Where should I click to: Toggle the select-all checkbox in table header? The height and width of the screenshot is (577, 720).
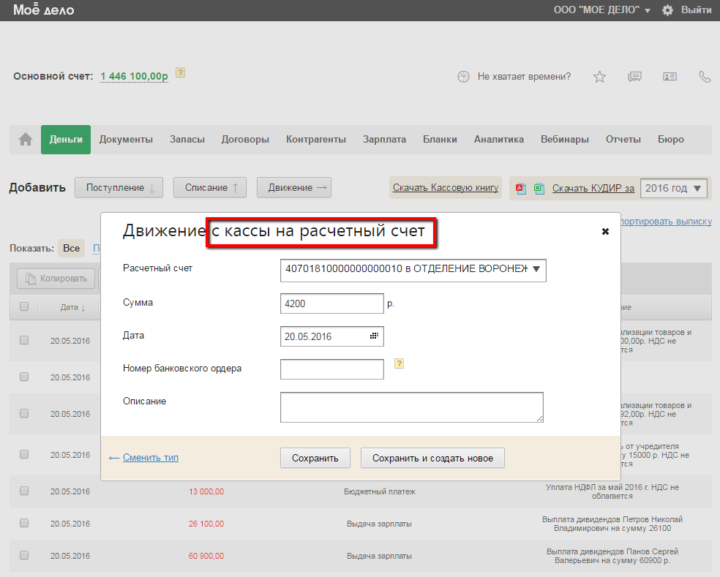tap(24, 307)
